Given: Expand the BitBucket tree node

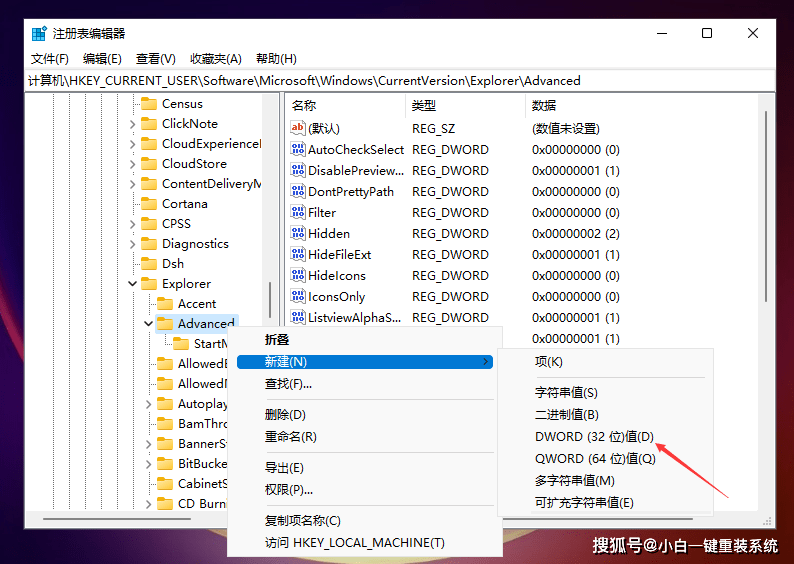Looking at the screenshot, I should click(148, 464).
